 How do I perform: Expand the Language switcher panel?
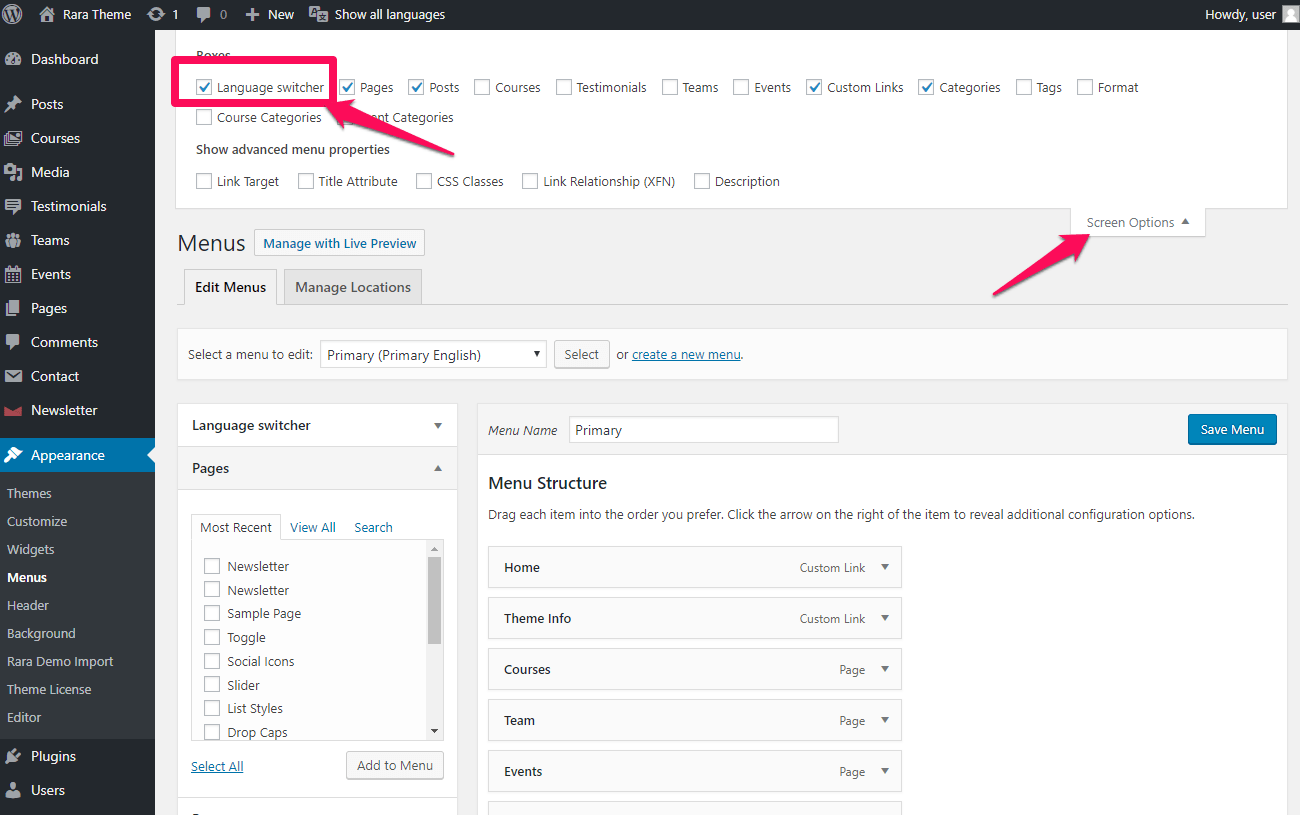tap(437, 425)
